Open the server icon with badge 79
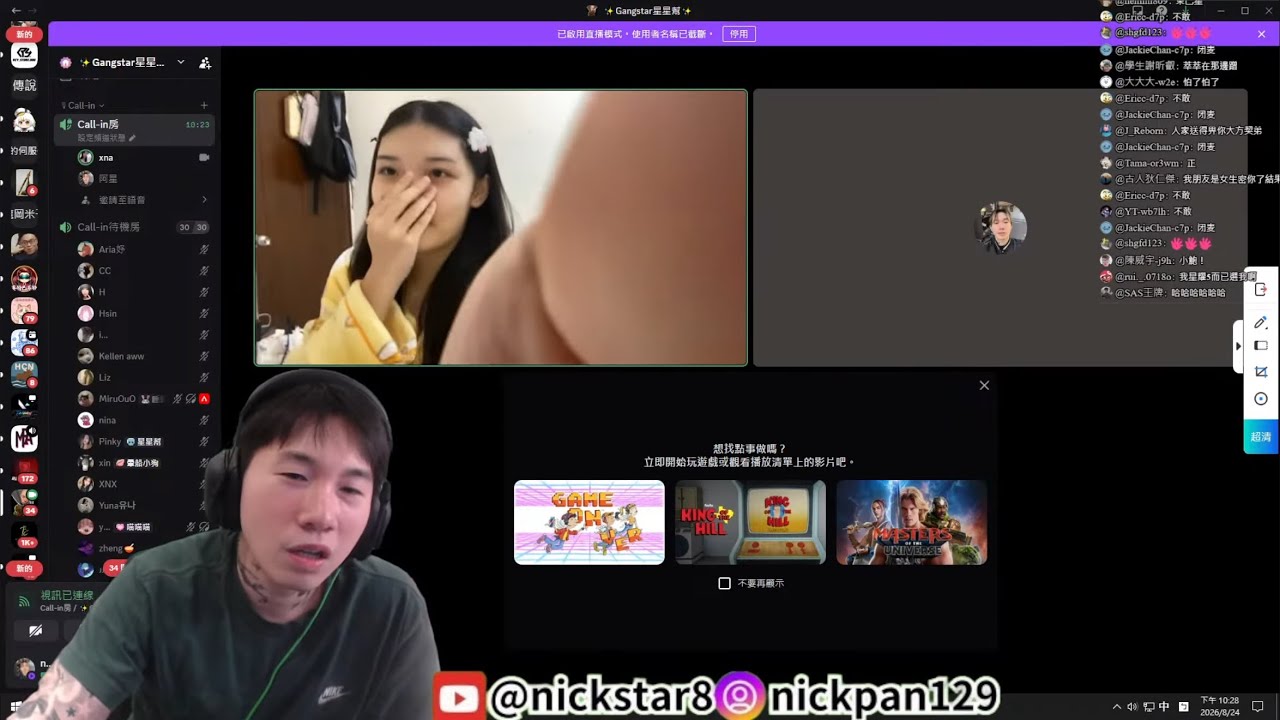The height and width of the screenshot is (720, 1280). (x=24, y=311)
